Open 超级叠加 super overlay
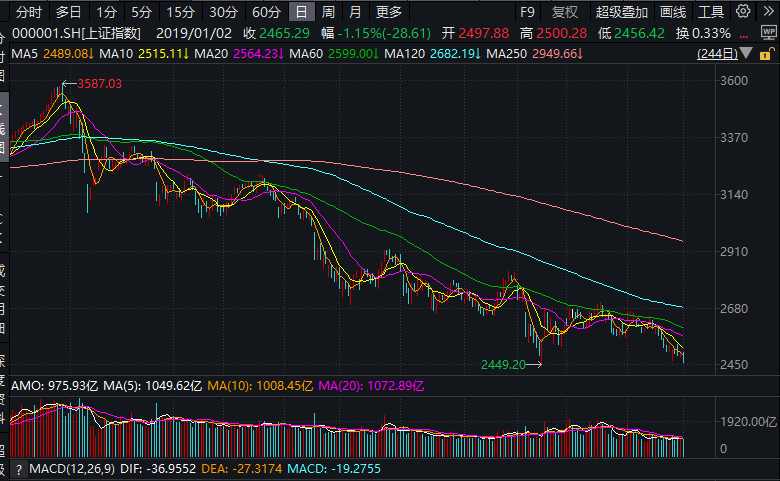Image resolution: width=780 pixels, height=481 pixels. (x=621, y=12)
